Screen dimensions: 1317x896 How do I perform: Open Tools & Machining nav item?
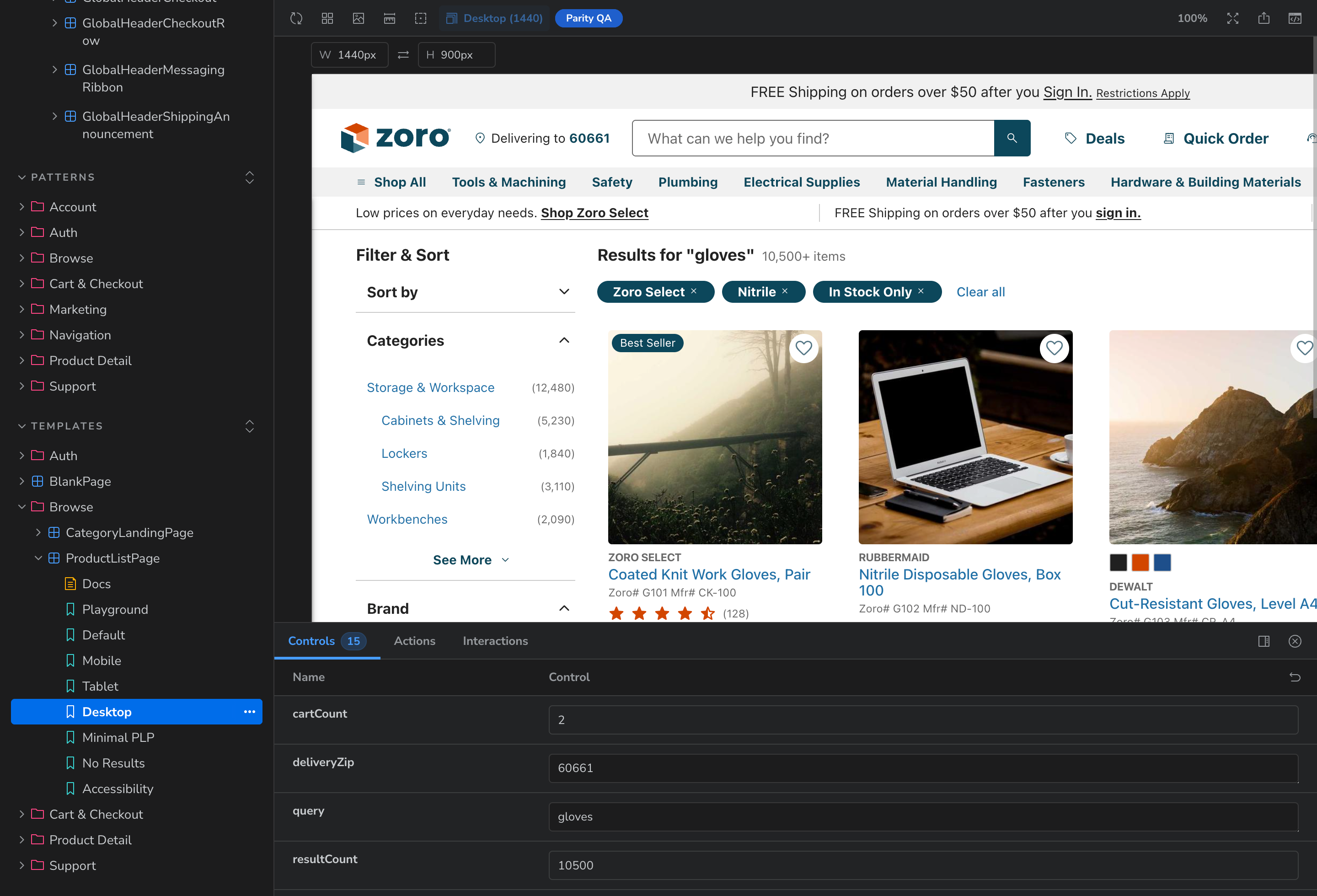point(509,182)
